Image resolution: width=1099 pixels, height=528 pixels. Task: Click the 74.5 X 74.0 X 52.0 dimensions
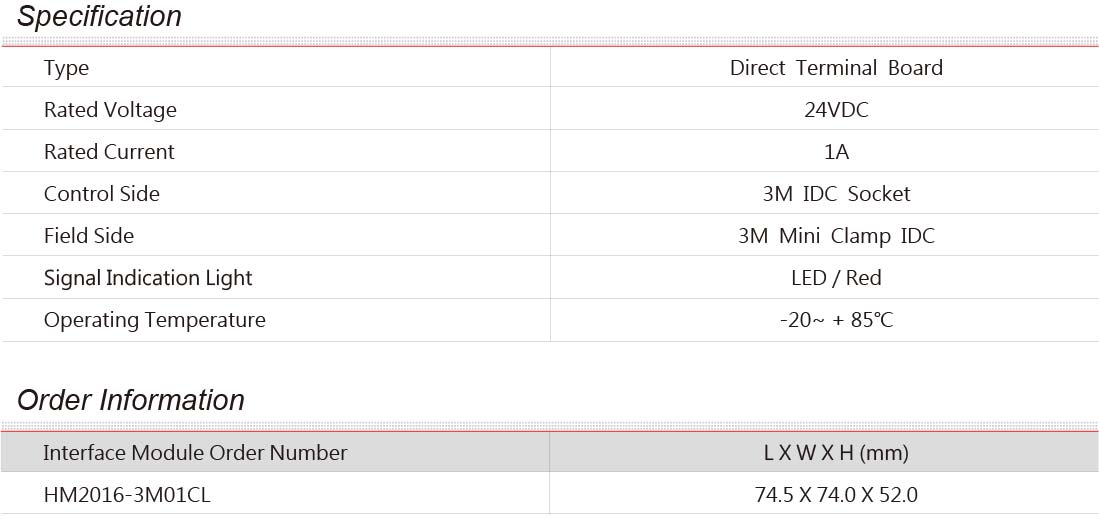tap(836, 496)
